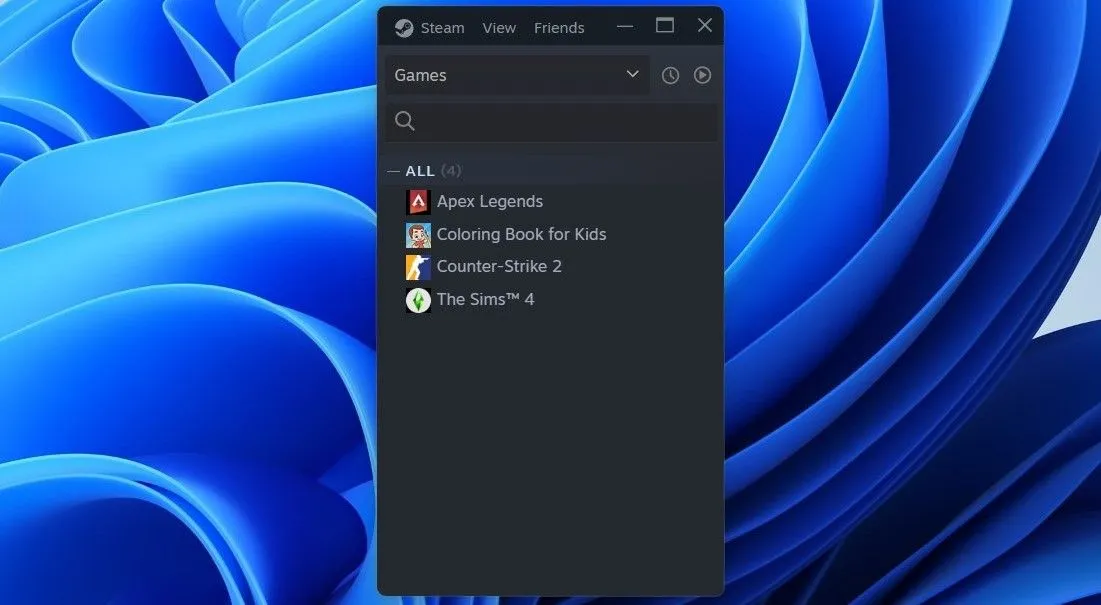The width and height of the screenshot is (1101, 605).
Task: Click the magnifier search icon
Action: 404,121
